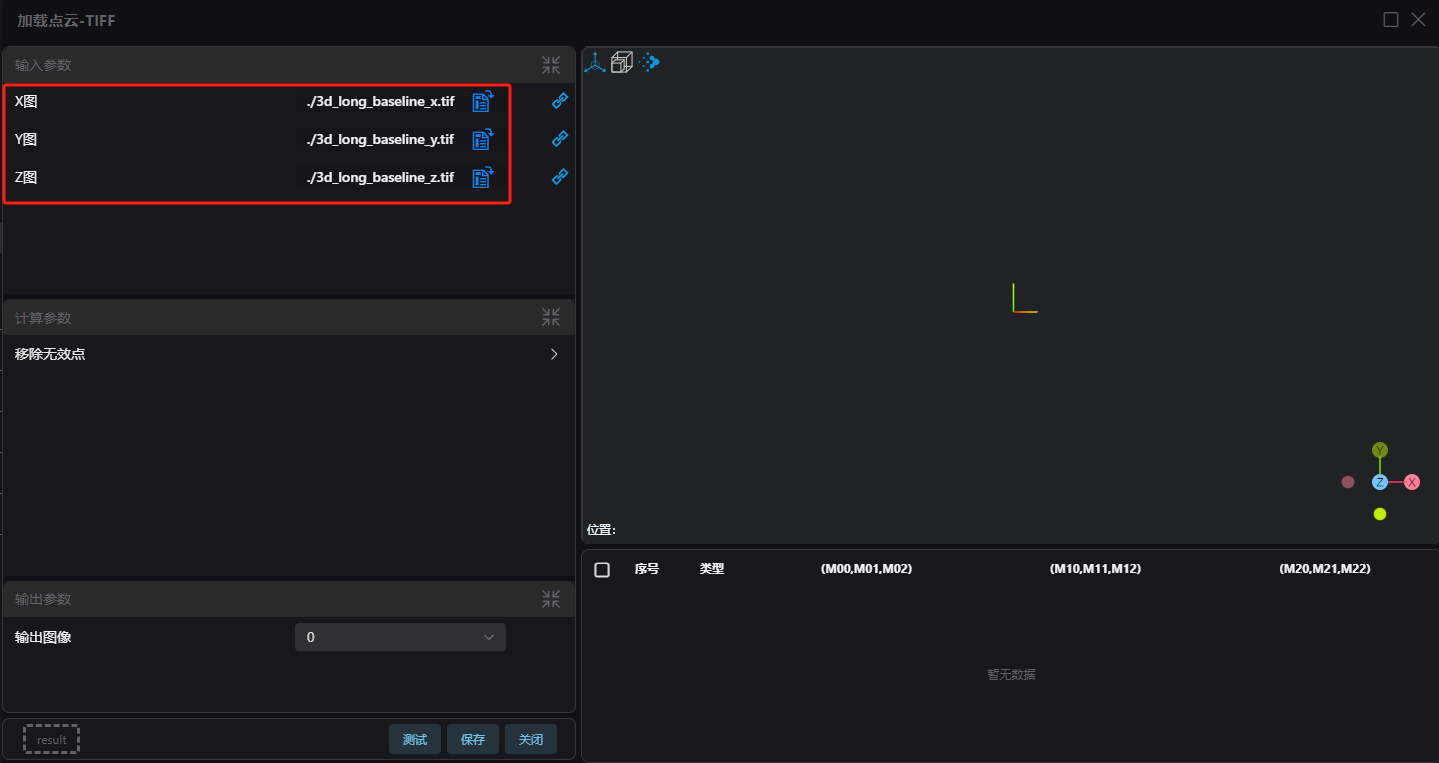Maximize the 加载点云-TIFF window

[x=1391, y=20]
